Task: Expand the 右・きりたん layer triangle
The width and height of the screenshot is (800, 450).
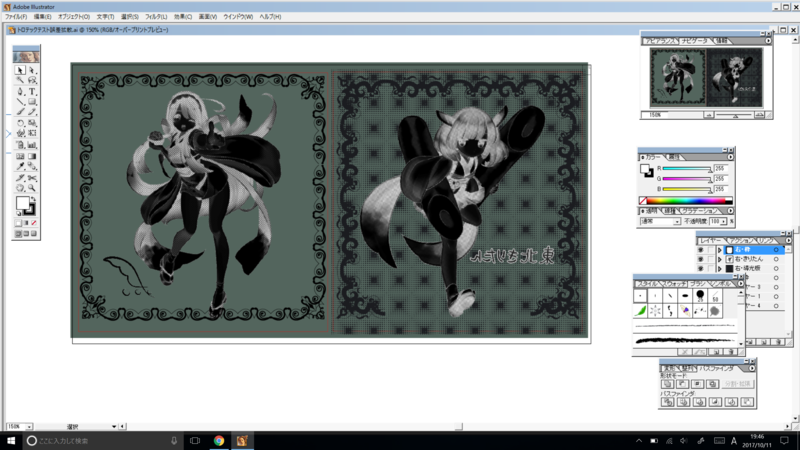Action: coord(720,259)
